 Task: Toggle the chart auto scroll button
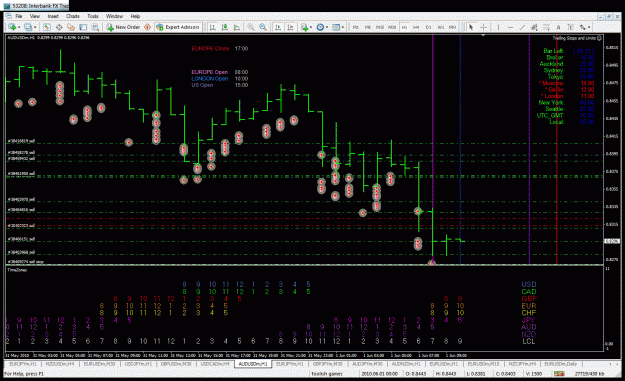point(278,27)
